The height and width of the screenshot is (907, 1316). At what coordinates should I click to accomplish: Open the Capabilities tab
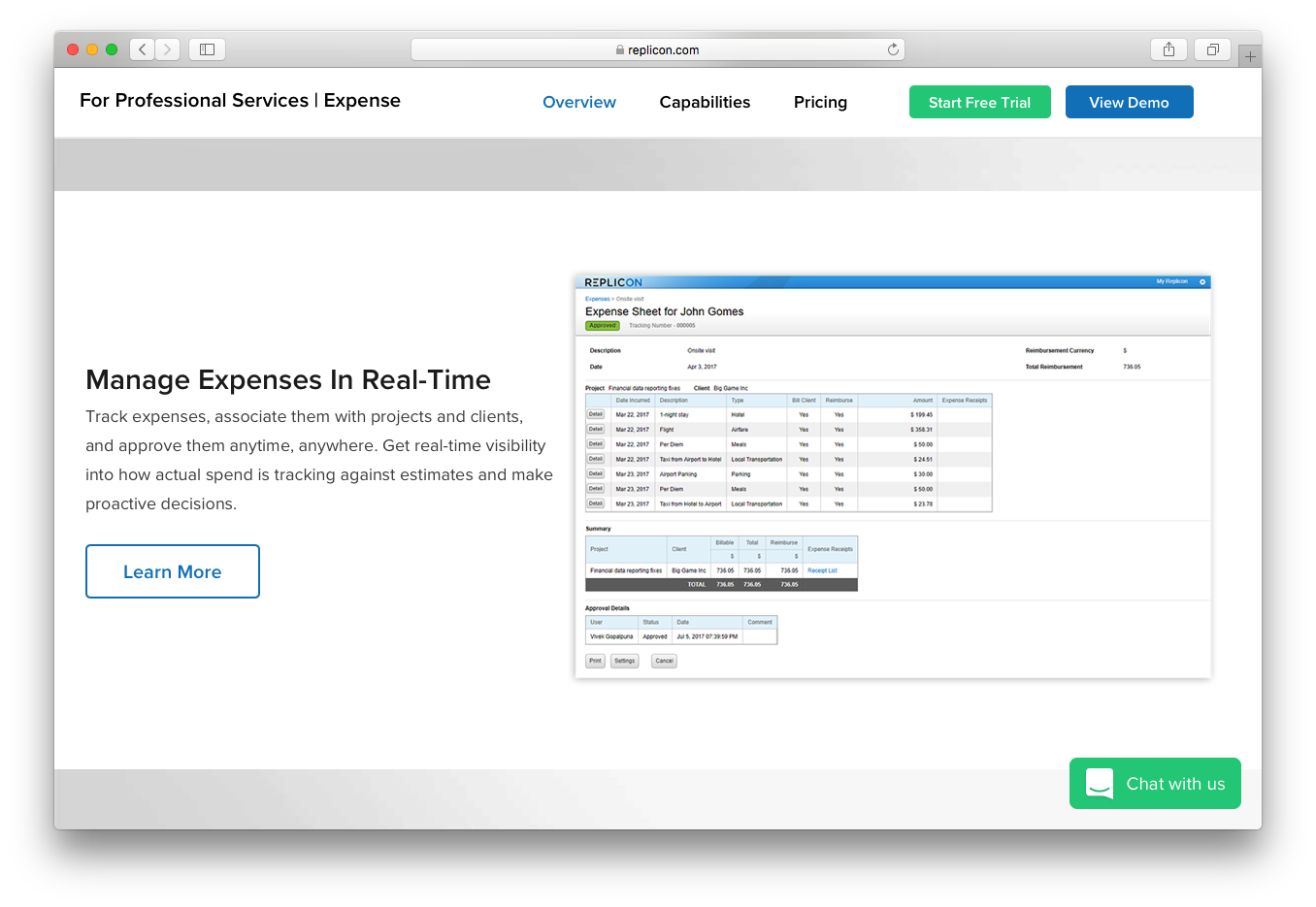pyautogui.click(x=705, y=102)
